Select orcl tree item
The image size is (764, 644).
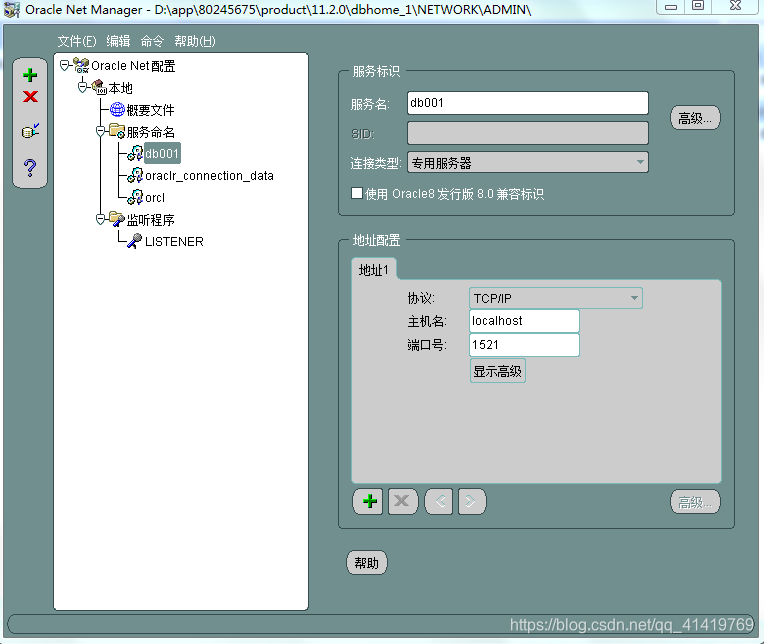(155, 197)
